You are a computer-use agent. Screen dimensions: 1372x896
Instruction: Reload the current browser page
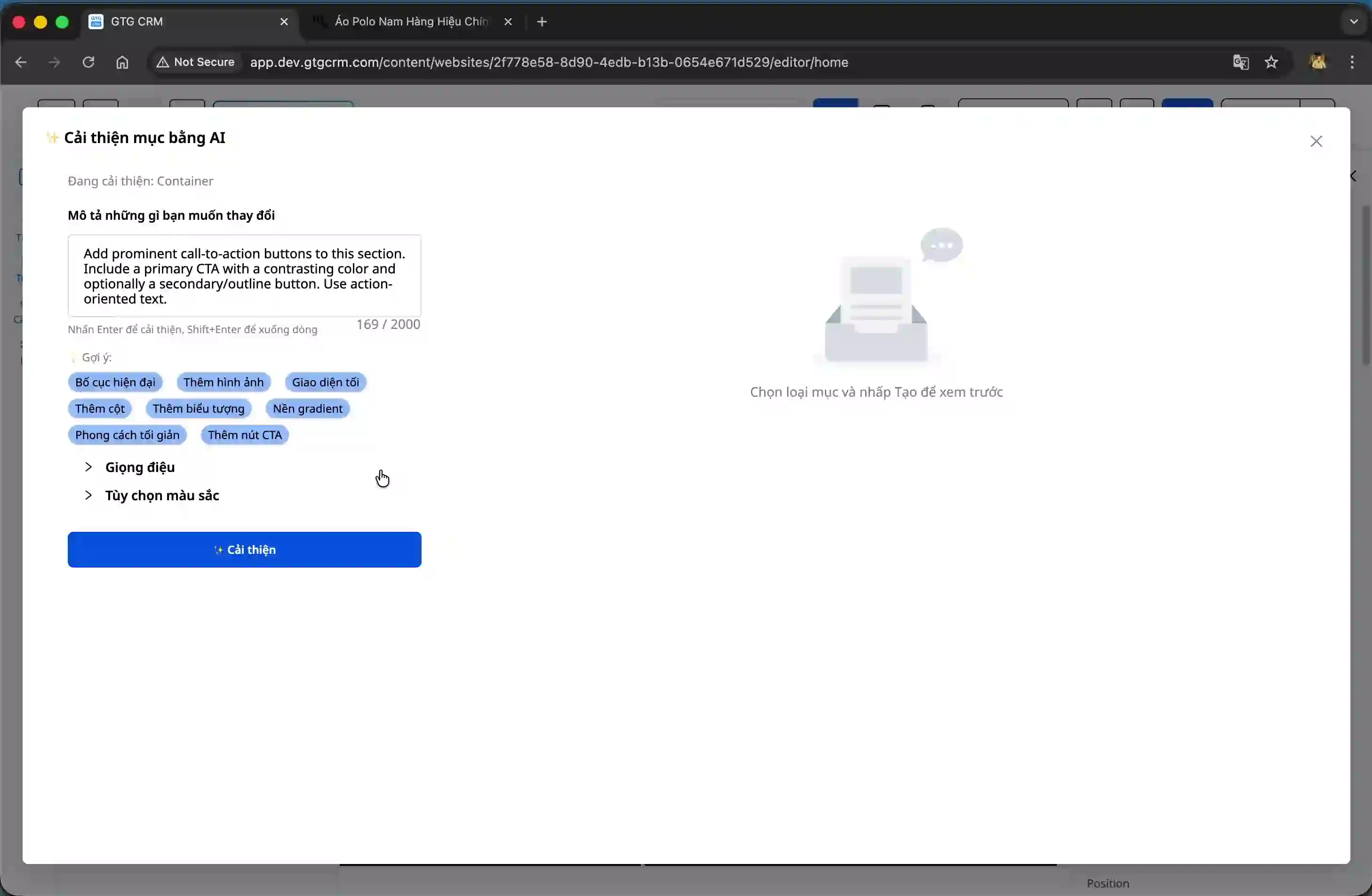(88, 62)
